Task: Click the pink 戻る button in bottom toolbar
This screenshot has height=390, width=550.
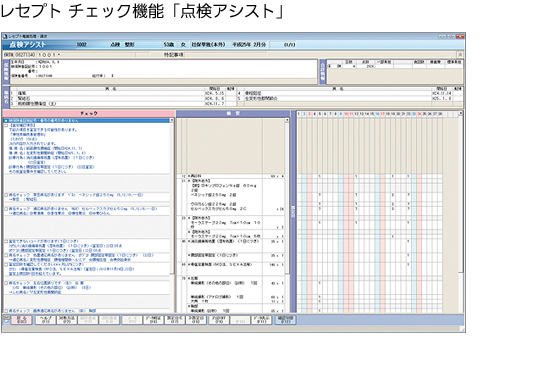Action: [x=21, y=320]
